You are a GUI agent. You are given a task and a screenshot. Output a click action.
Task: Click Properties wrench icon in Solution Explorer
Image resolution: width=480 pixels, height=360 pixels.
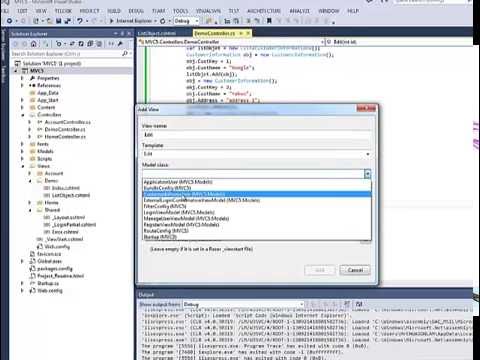120,44
